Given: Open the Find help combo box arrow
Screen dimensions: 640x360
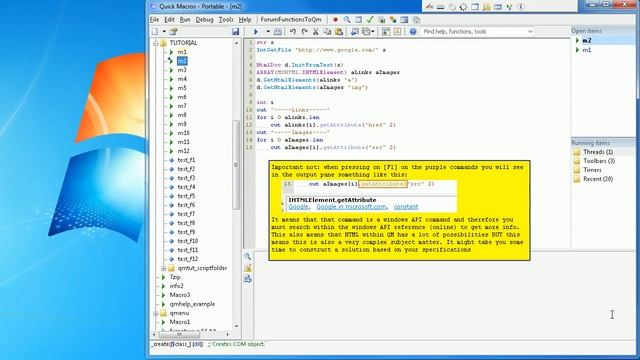Looking at the screenshot, I should coord(530,31).
